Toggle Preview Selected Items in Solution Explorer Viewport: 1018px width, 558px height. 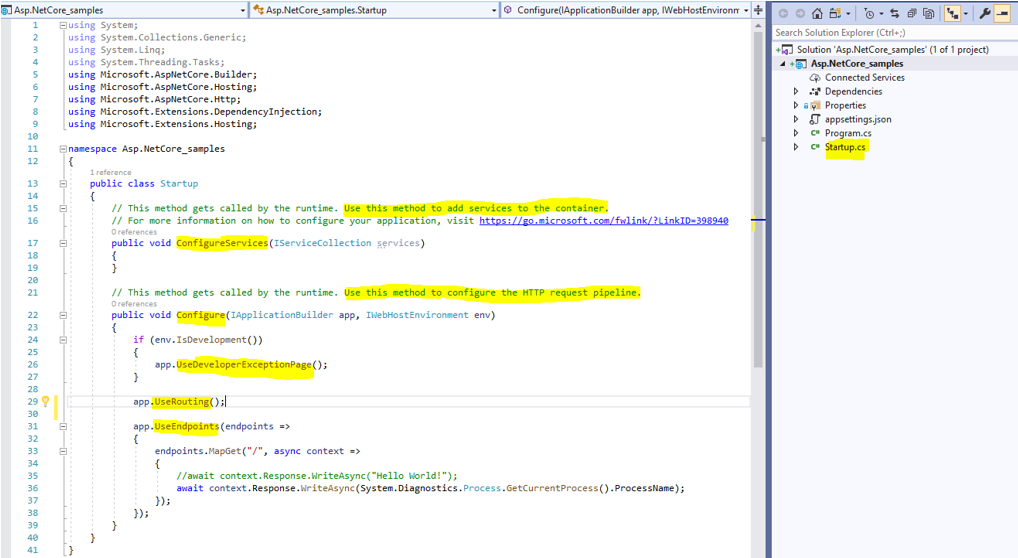(x=1002, y=13)
